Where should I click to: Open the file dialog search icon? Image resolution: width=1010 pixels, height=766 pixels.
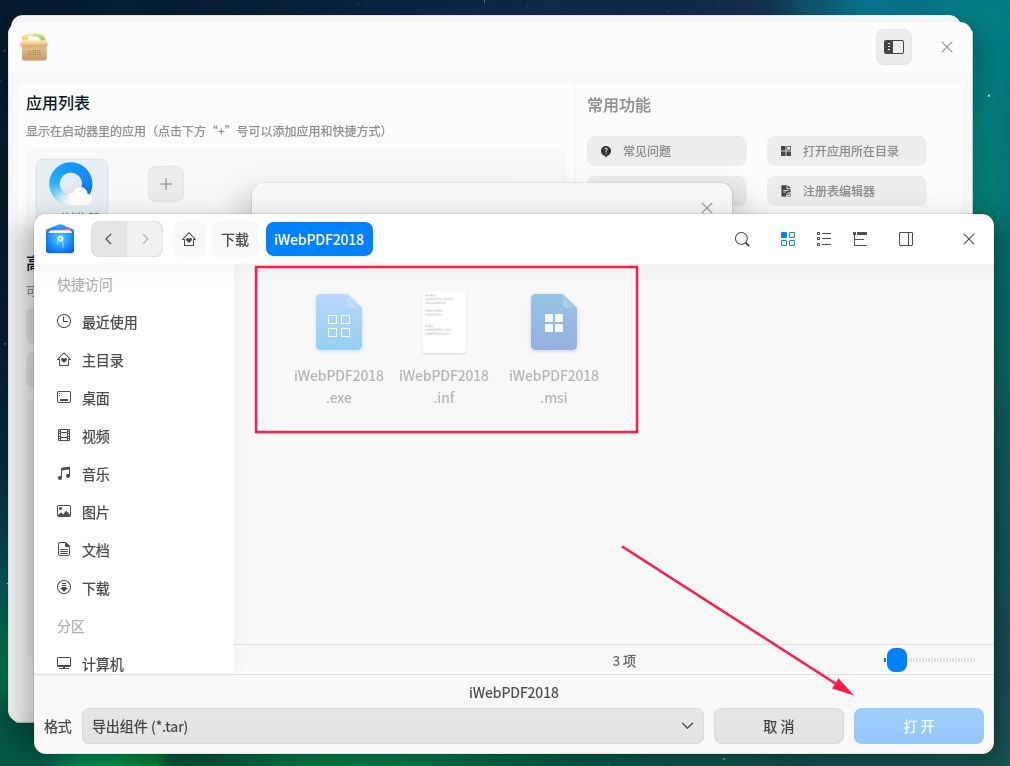tap(742, 240)
